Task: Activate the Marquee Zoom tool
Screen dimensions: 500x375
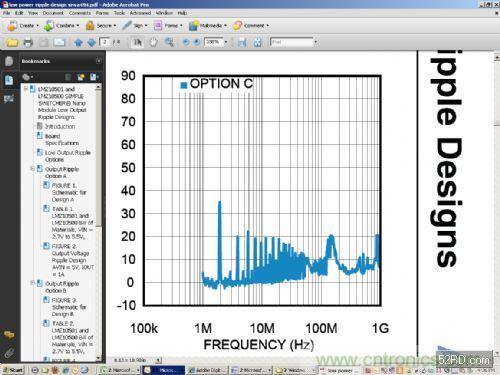Action: tap(169, 42)
